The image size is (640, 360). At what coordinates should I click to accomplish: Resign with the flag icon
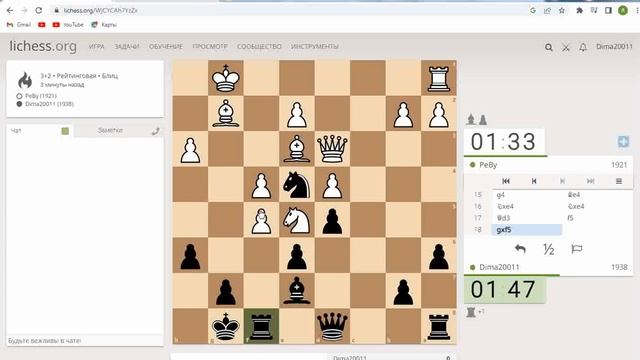point(576,249)
